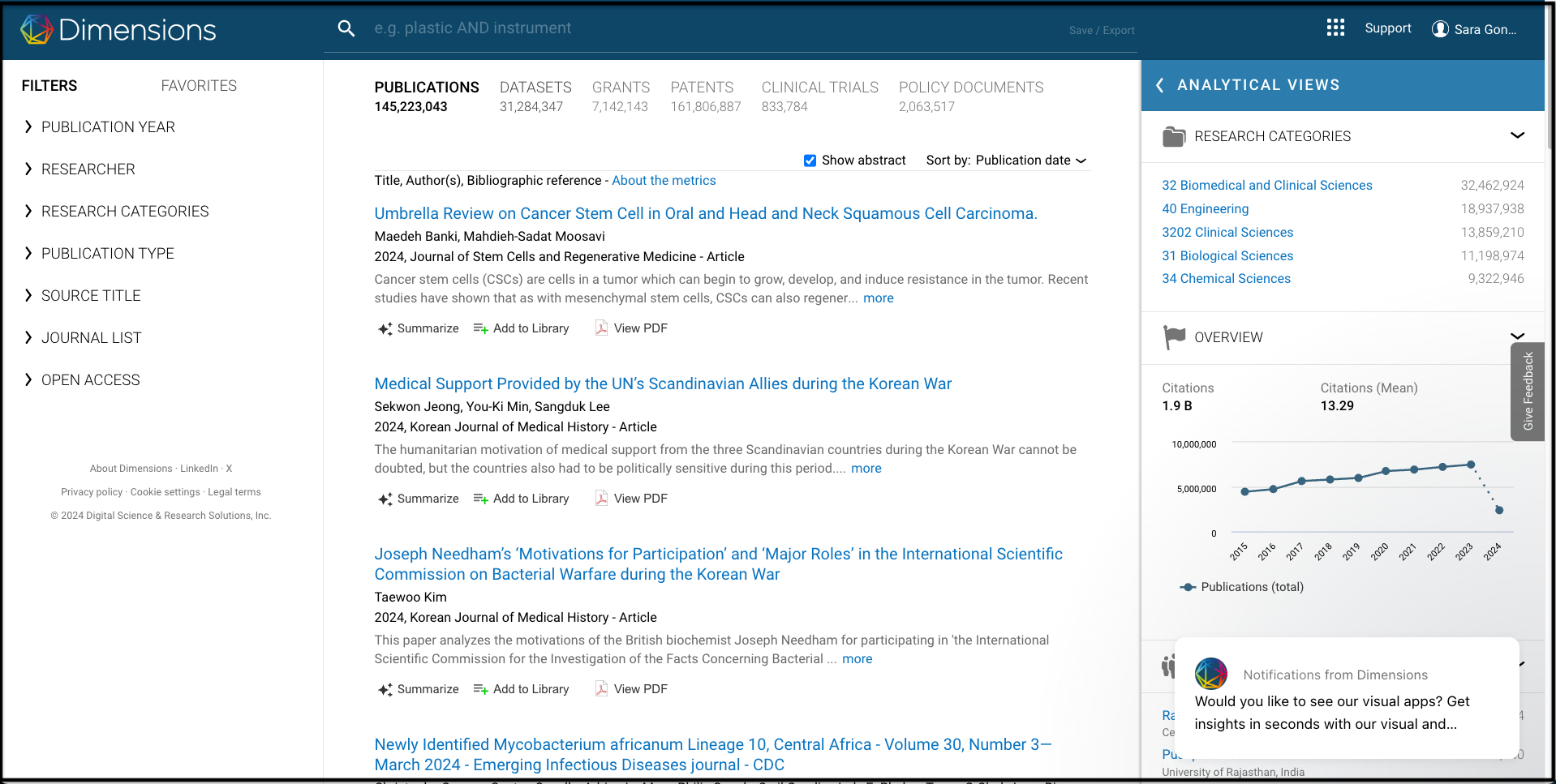Open the About the metrics link
Viewport: 1556px width, 784px height.
pyautogui.click(x=664, y=181)
